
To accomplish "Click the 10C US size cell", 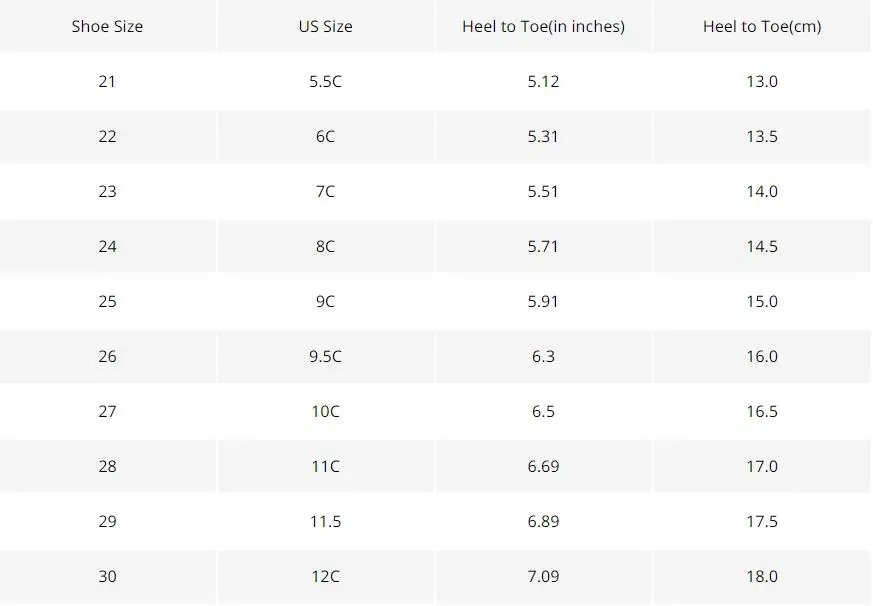I will coord(325,412).
